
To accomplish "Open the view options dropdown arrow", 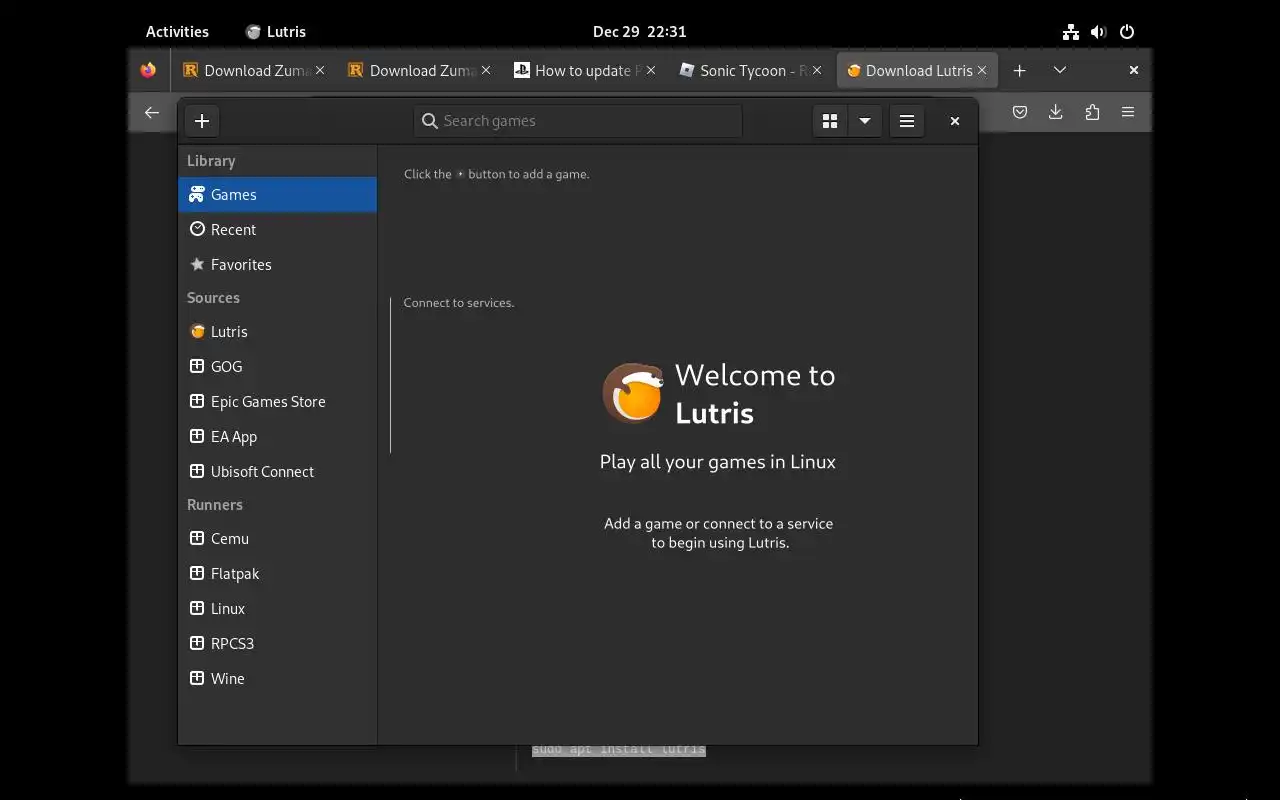I will pos(865,121).
